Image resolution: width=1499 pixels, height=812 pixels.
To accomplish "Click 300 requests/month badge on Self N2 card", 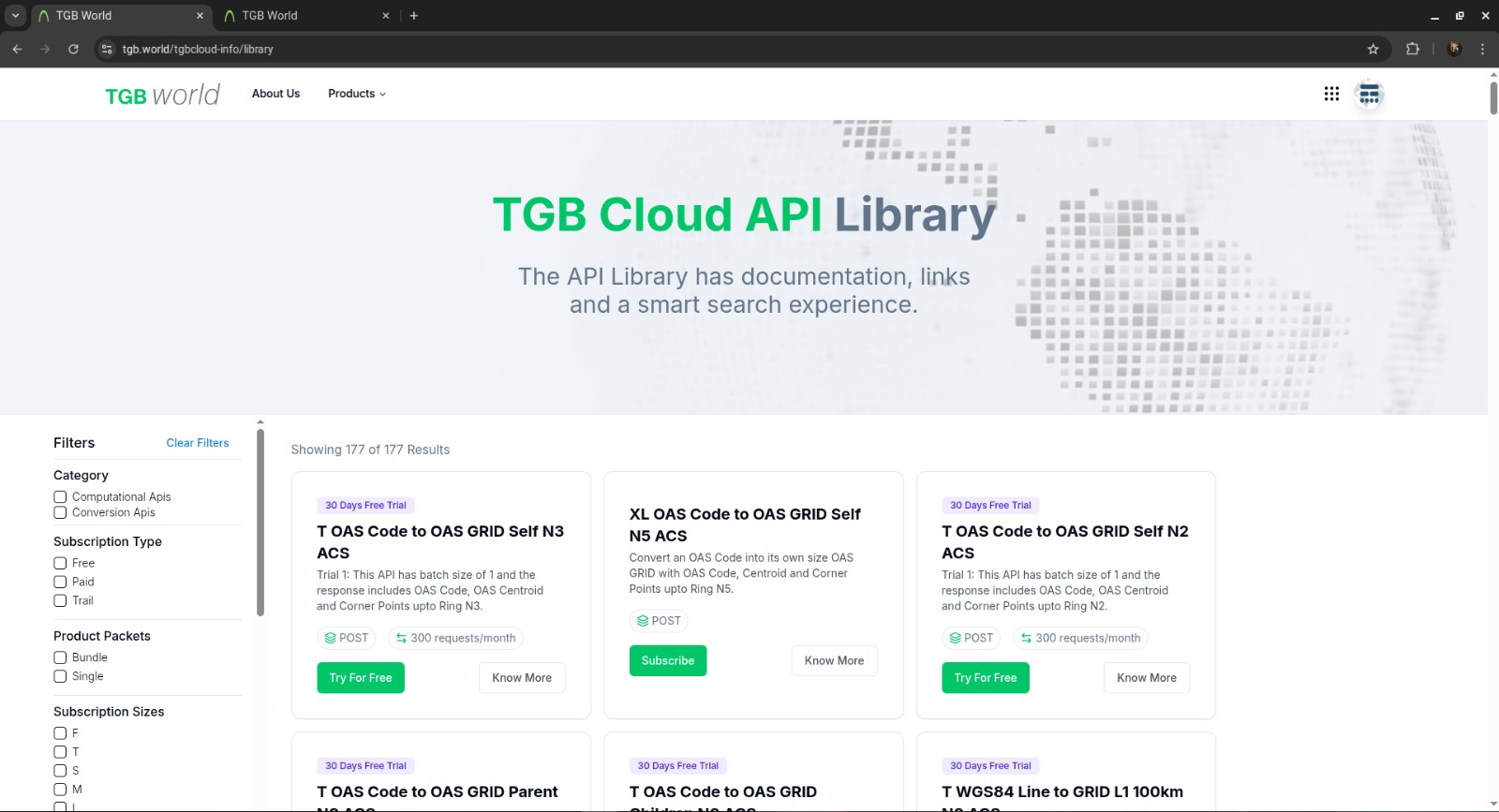I will [1080, 638].
